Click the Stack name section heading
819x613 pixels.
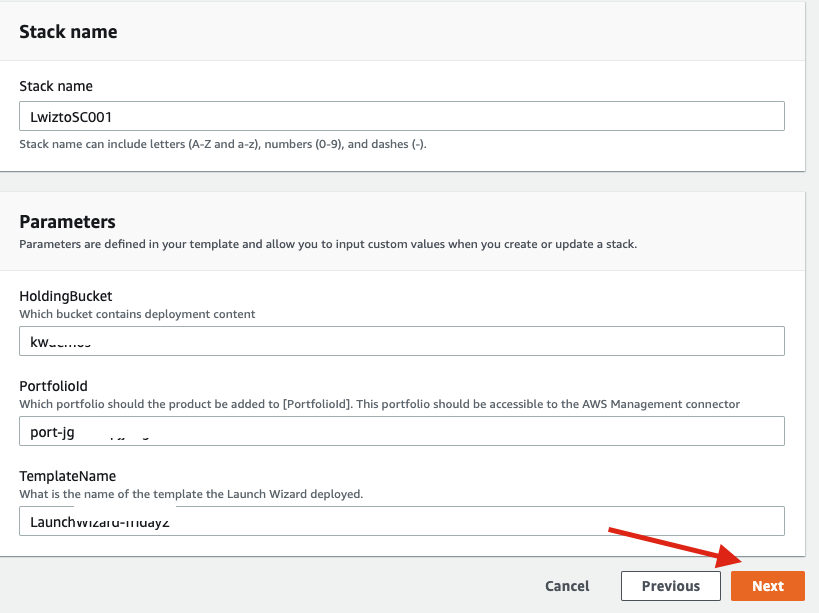point(67,31)
